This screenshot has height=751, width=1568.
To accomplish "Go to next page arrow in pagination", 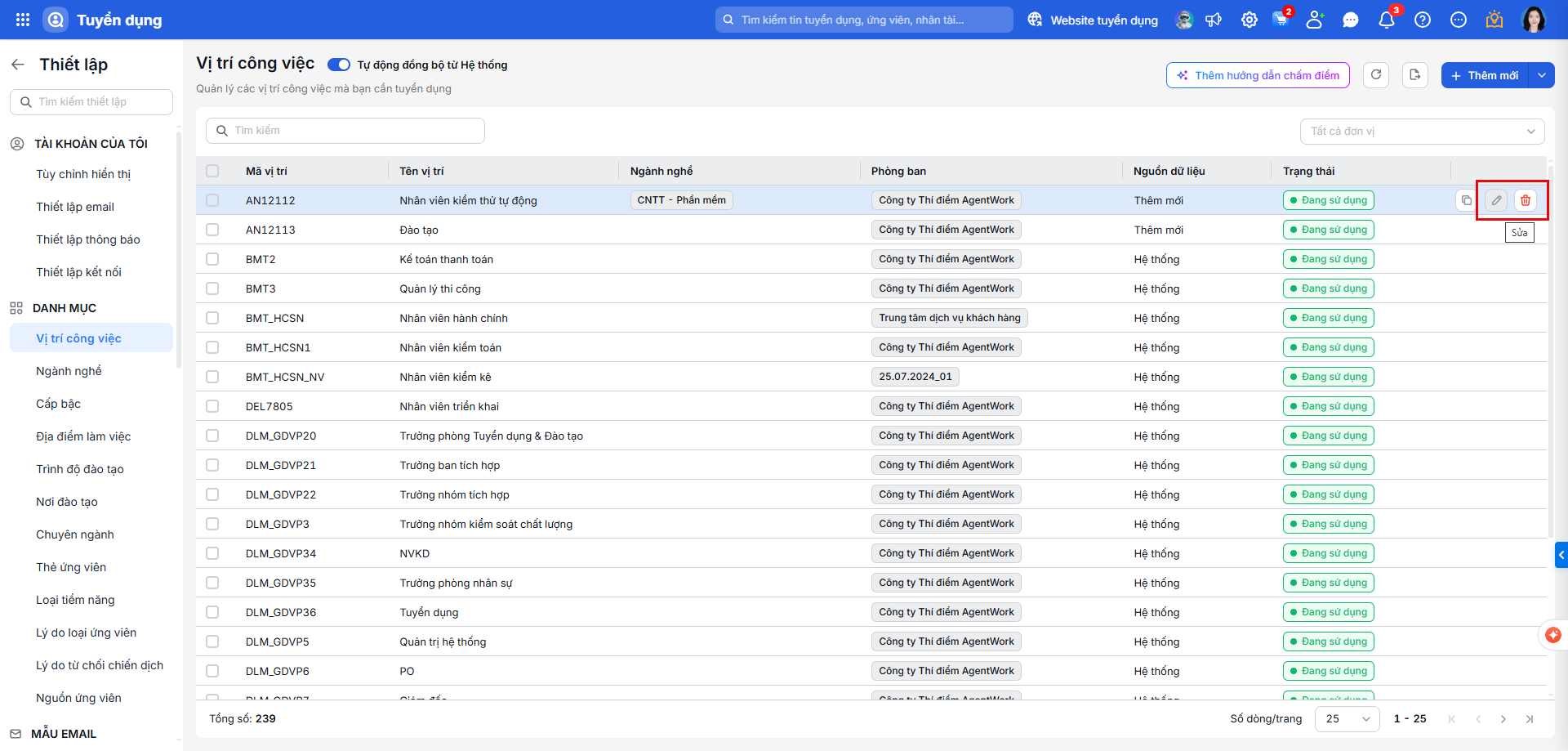I will coord(1503,719).
